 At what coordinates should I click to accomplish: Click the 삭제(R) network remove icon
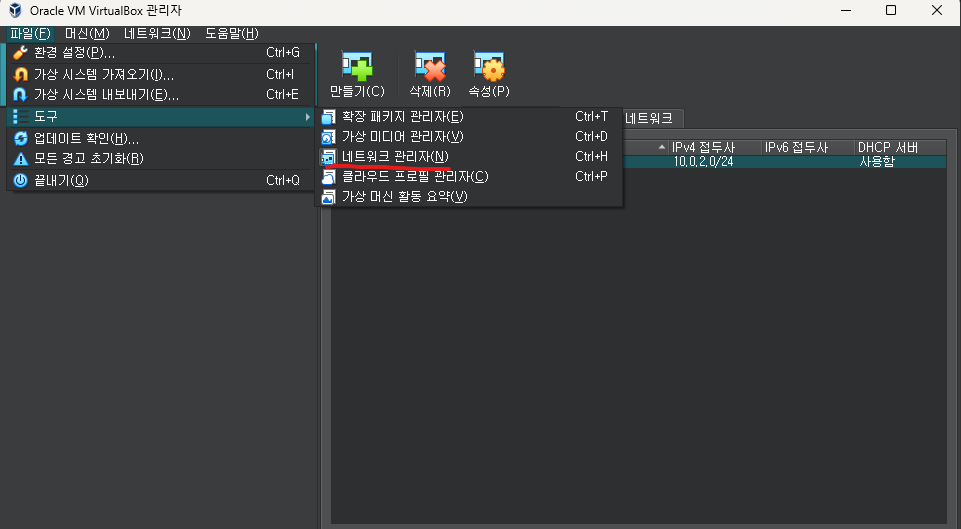430,66
